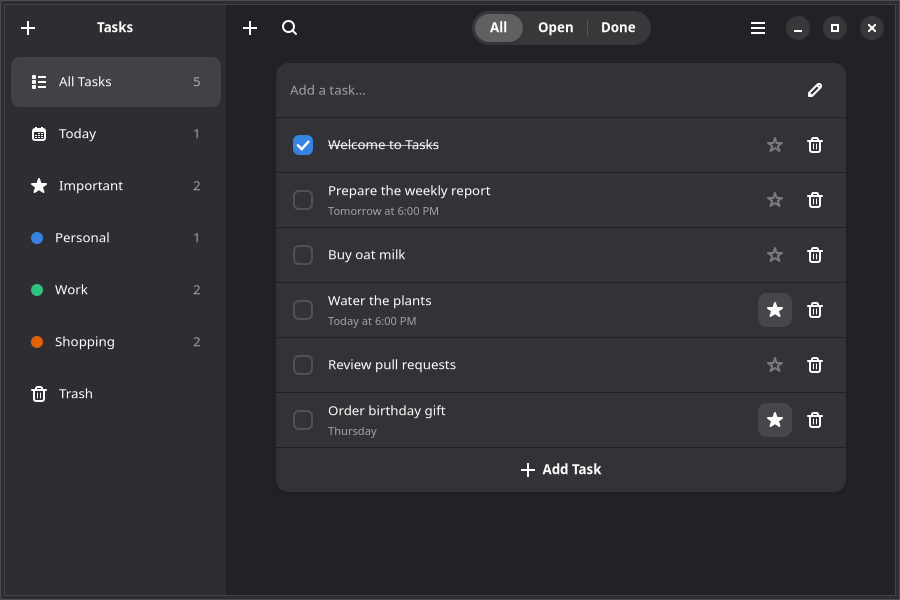This screenshot has height=600, width=900.
Task: Tick the Review pull requests checkbox
Action: 302,365
